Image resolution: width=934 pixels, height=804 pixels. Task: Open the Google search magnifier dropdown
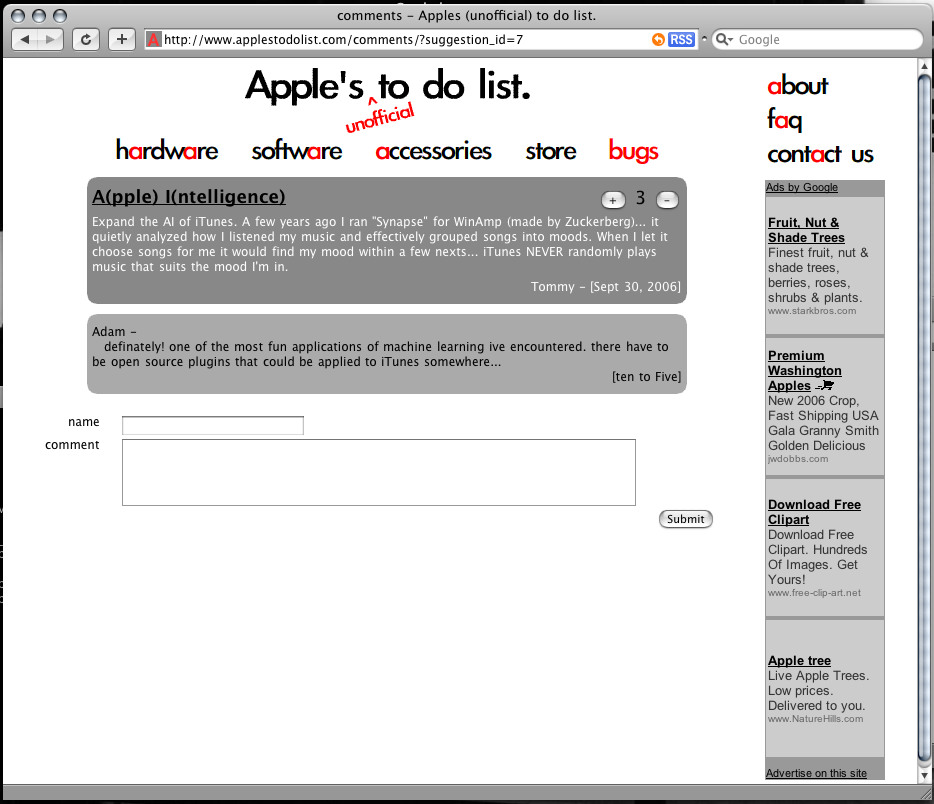pos(724,40)
